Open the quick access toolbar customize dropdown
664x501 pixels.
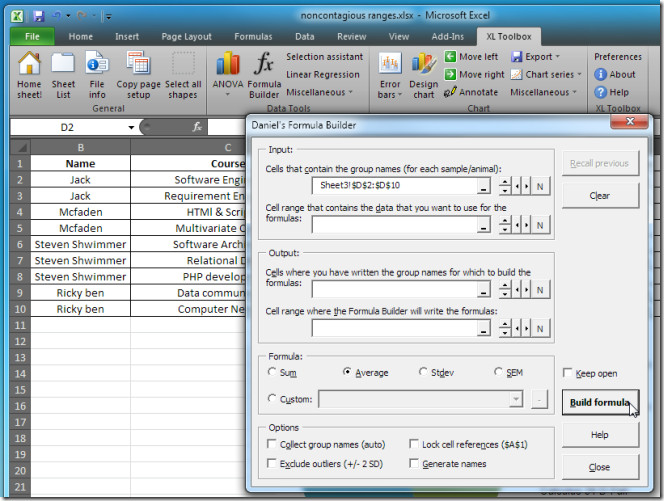coord(108,17)
